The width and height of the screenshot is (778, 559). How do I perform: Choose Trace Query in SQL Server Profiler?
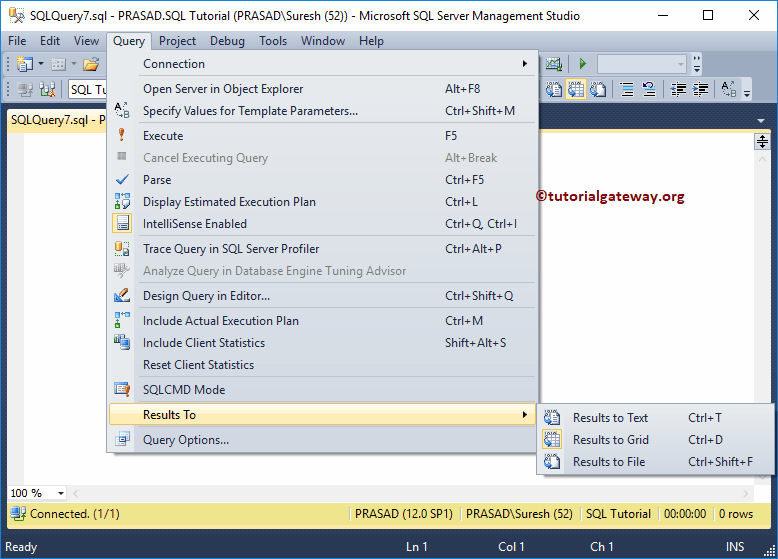323,249
